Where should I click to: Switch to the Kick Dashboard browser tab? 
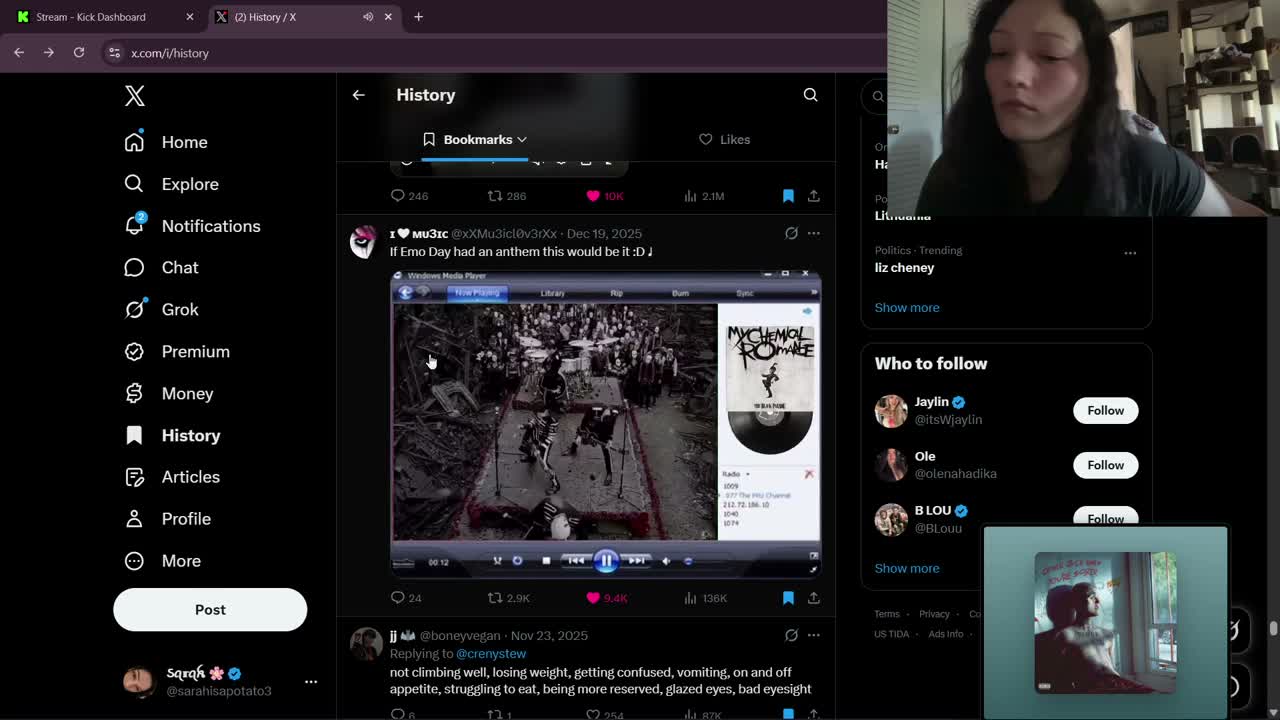104,17
